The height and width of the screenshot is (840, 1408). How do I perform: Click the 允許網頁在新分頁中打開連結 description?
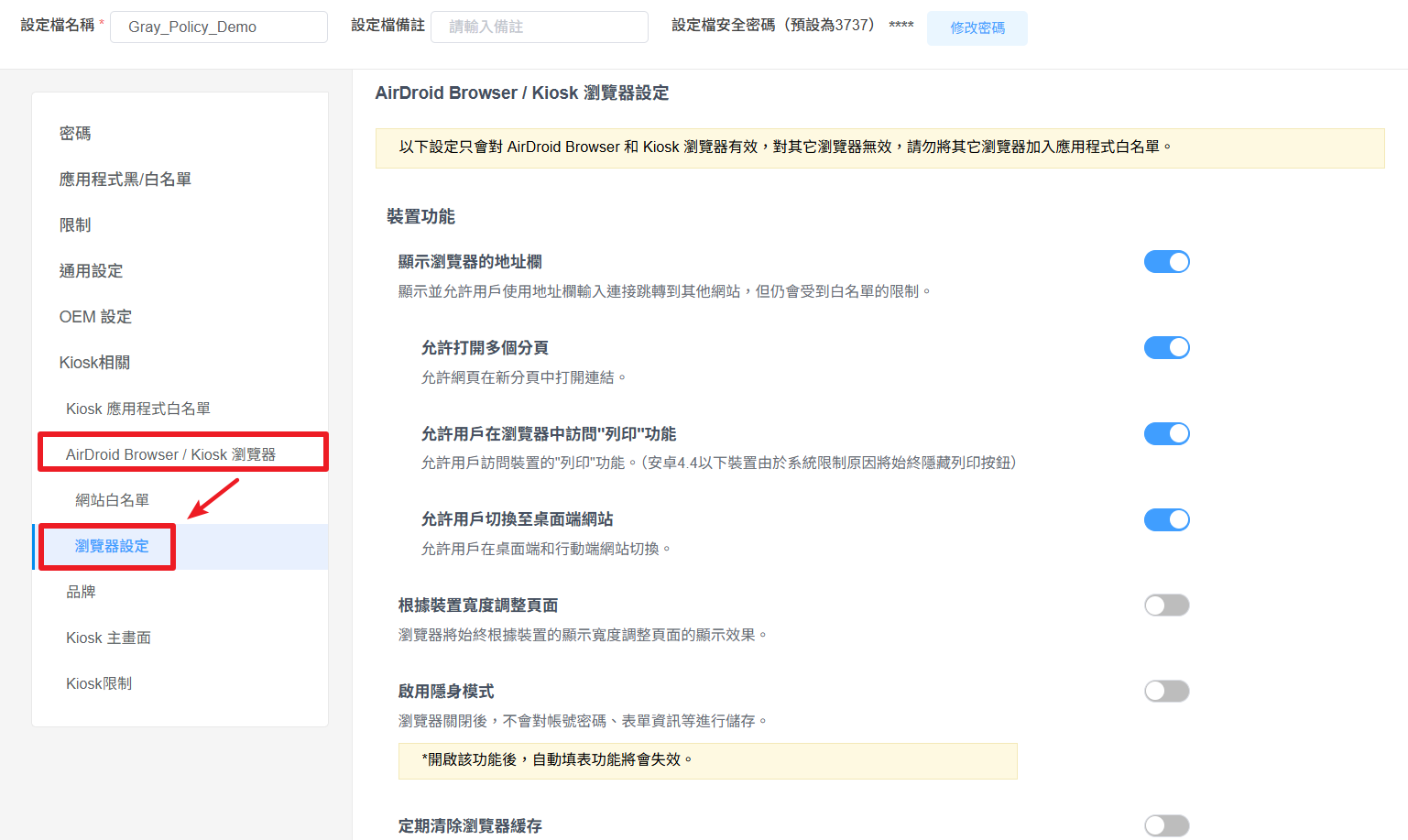coord(523,377)
